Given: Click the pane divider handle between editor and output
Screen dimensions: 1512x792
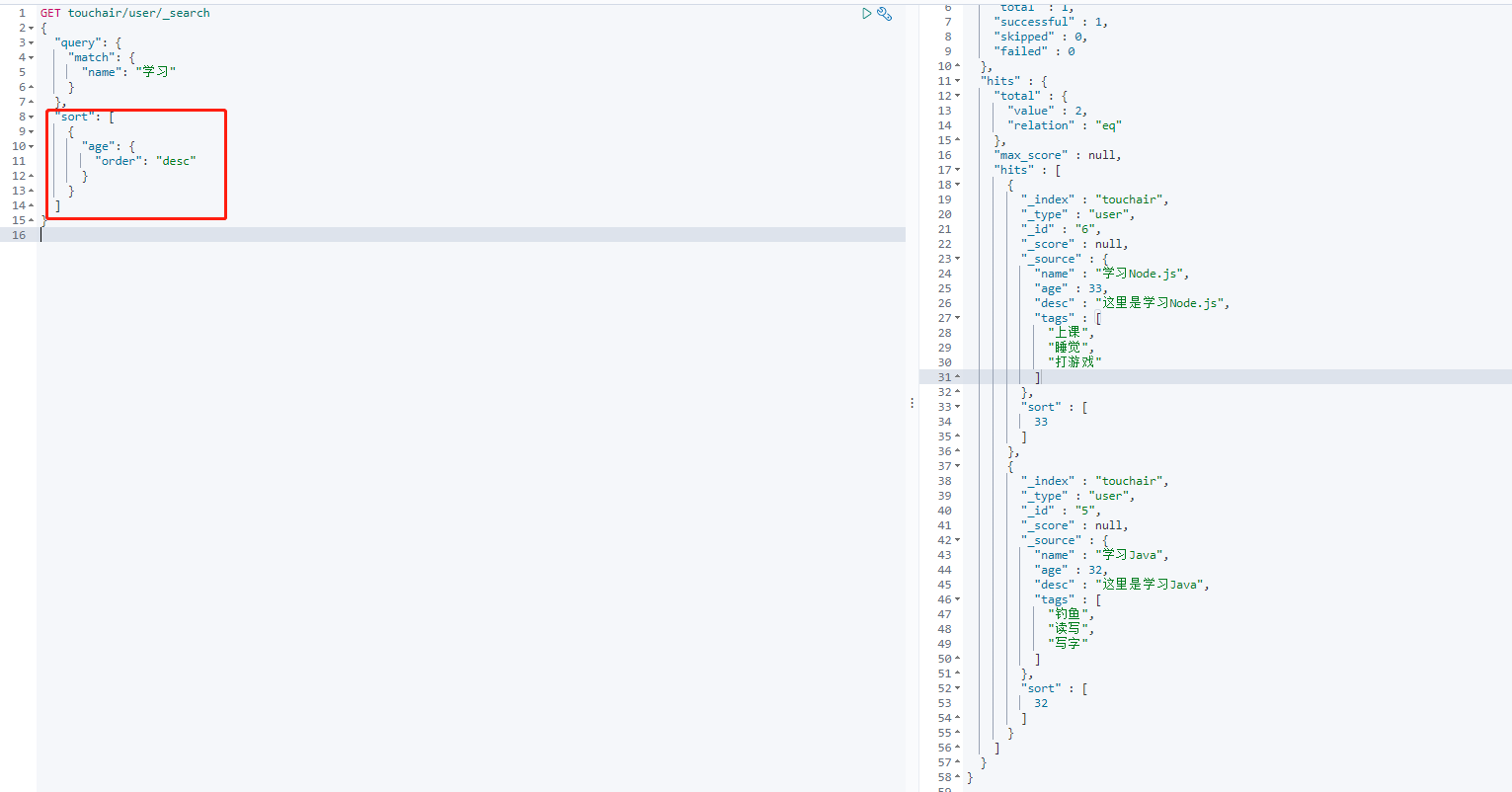Looking at the screenshot, I should coord(912,403).
